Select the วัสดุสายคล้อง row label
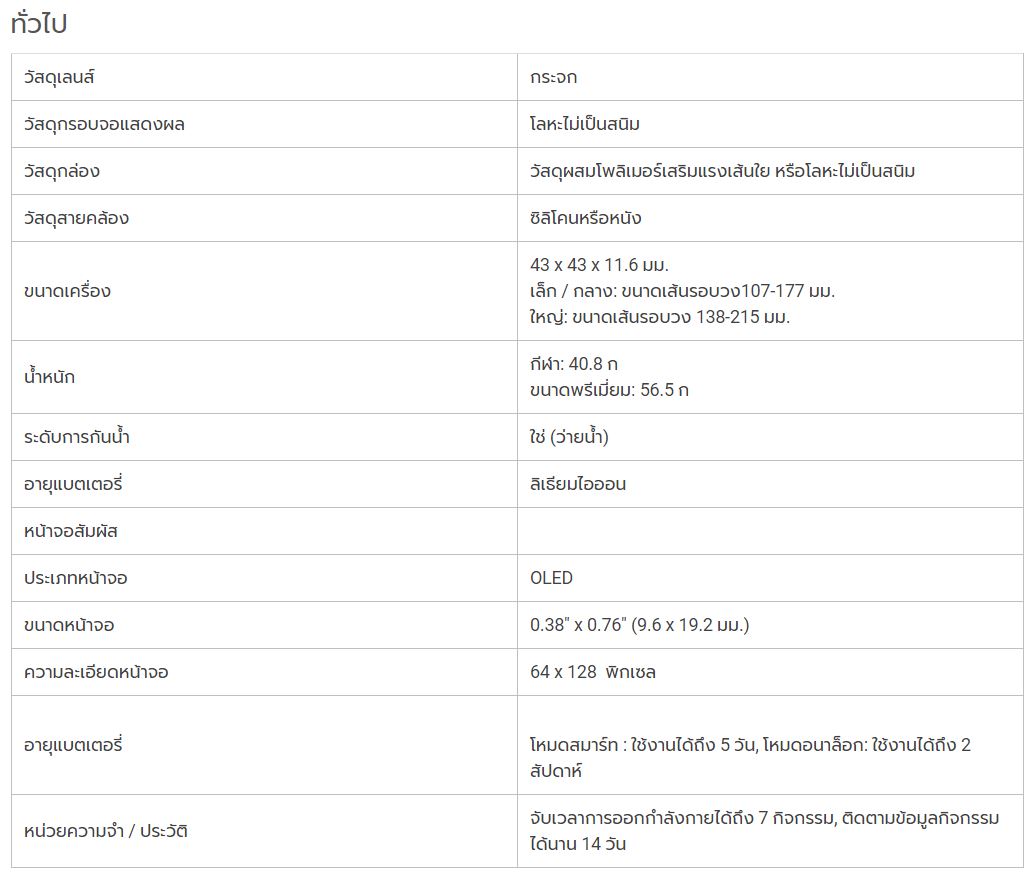 (x=77, y=218)
